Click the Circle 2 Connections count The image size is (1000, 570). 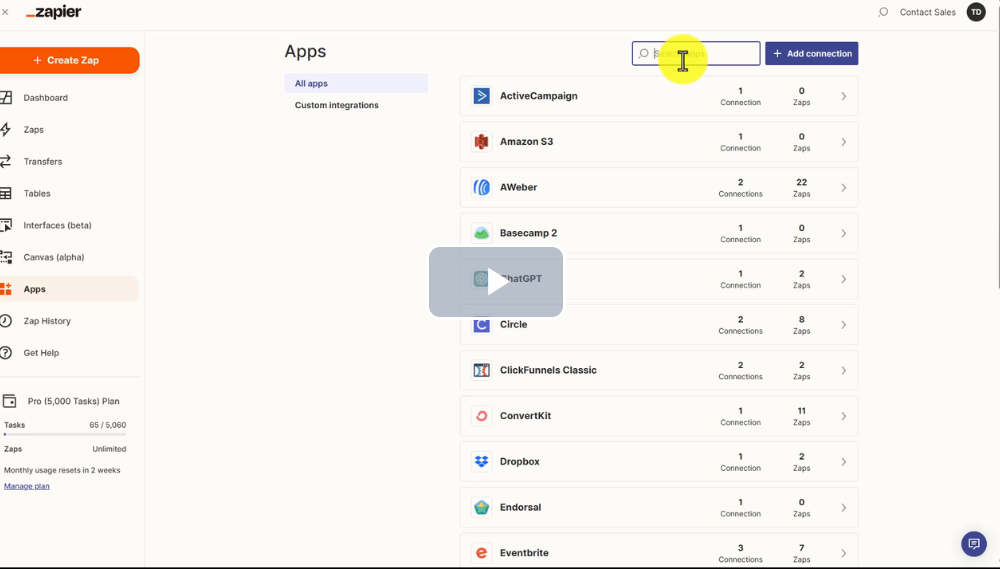(740, 325)
